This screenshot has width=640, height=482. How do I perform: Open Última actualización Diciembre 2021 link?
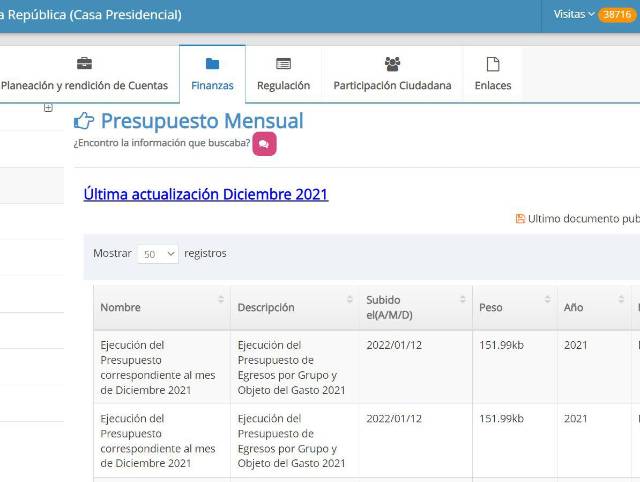click(205, 194)
